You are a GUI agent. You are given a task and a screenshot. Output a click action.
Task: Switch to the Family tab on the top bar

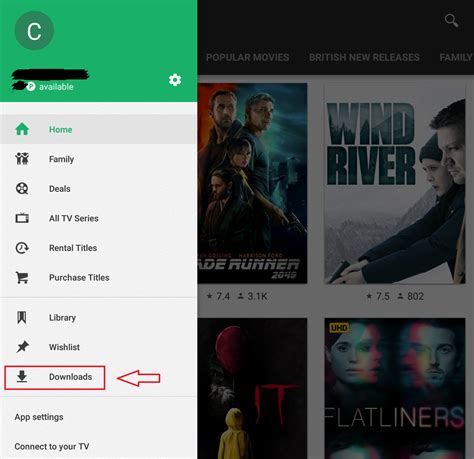456,57
